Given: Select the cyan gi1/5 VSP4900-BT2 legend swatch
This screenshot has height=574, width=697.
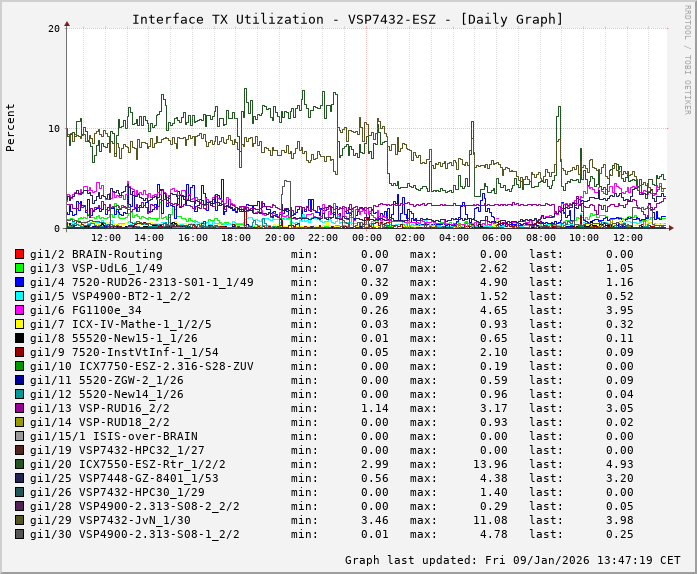Looking at the screenshot, I should (19, 296).
